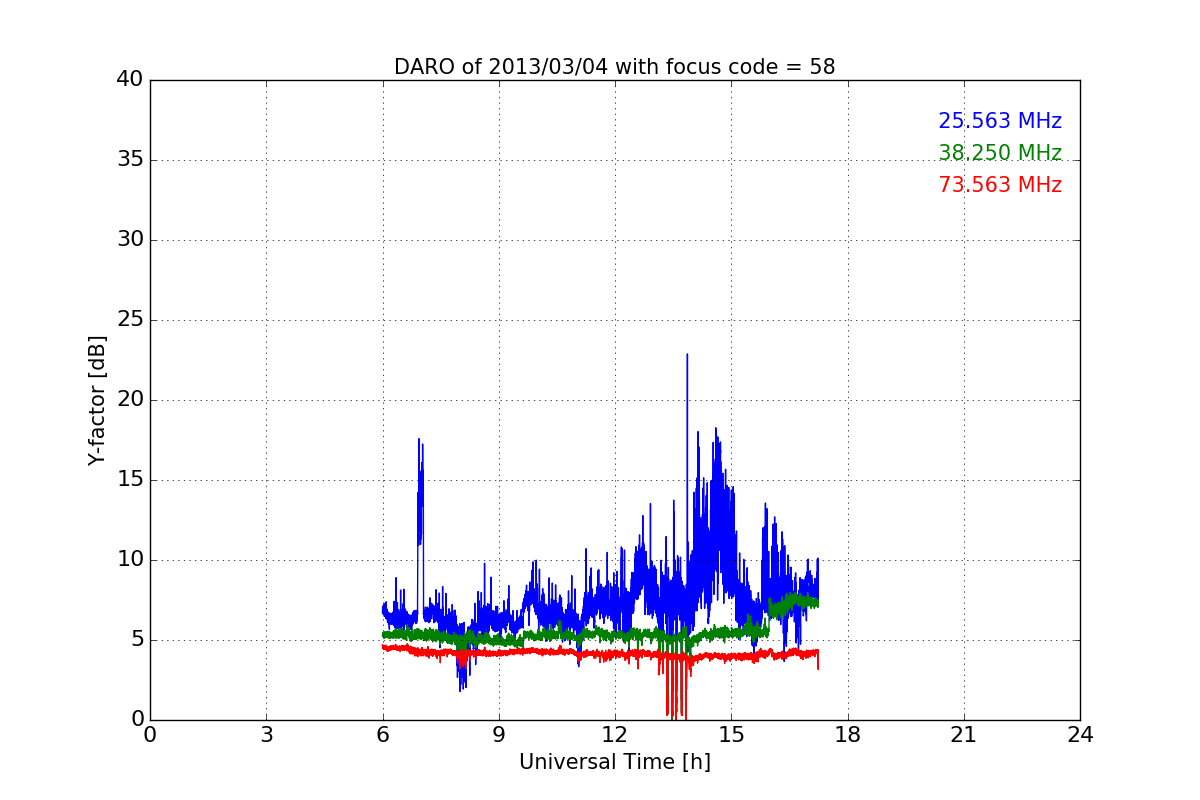Click x-axis tick label 15

coord(731,735)
